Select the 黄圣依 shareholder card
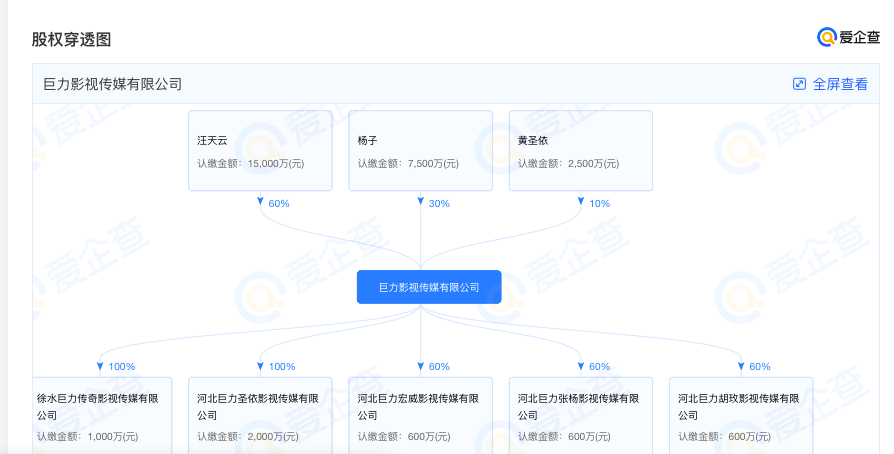The image size is (894, 454). click(x=581, y=151)
